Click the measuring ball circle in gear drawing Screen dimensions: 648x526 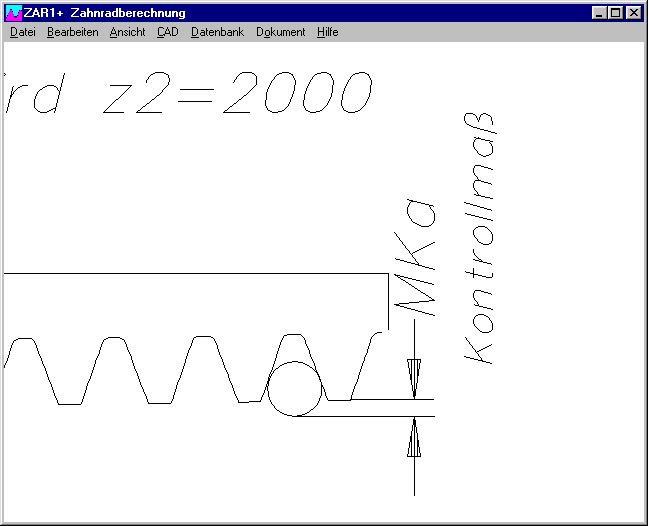click(295, 389)
